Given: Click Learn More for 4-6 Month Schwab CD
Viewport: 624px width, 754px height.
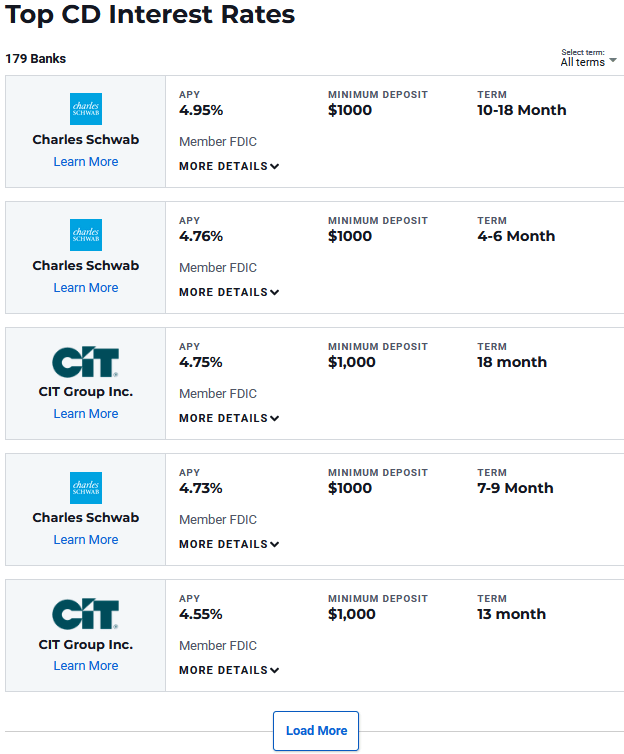Looking at the screenshot, I should pyautogui.click(x=86, y=288).
